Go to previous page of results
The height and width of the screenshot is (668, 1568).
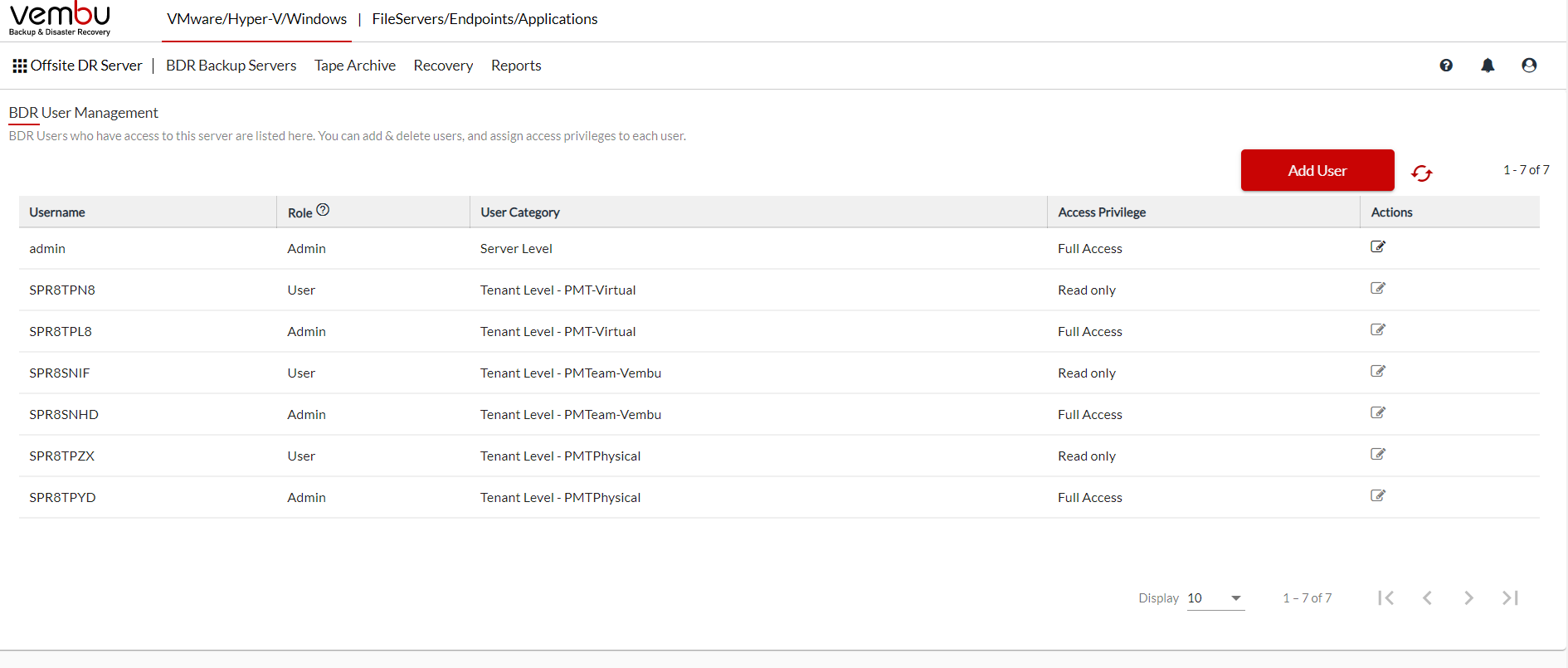pos(1427,597)
